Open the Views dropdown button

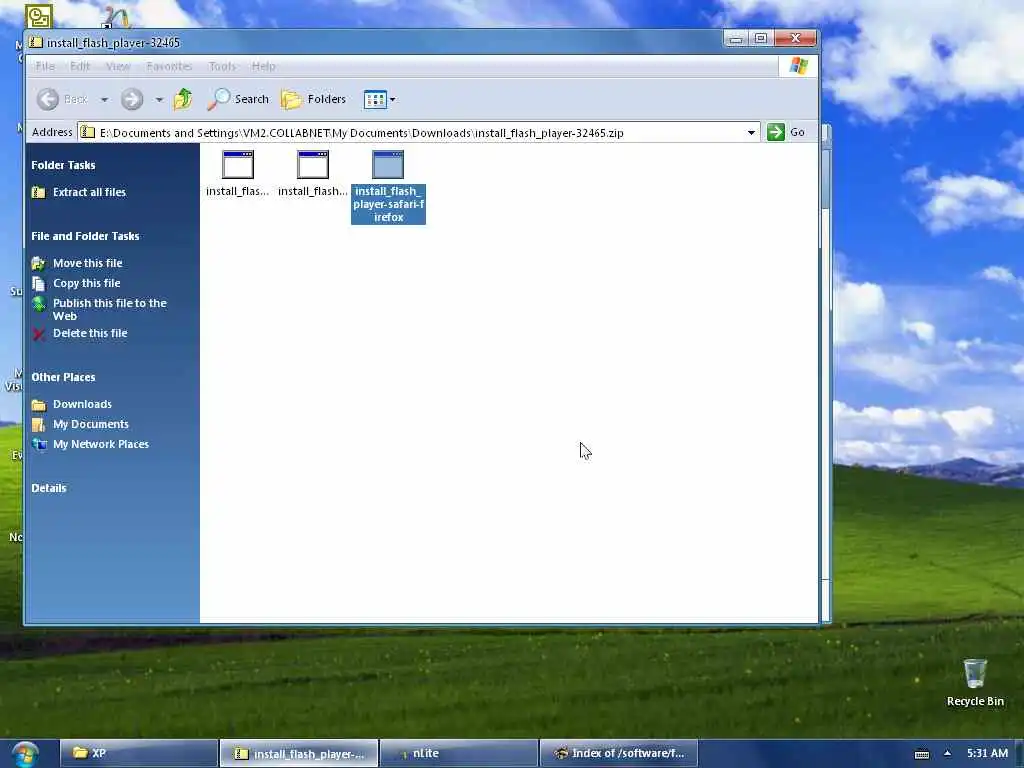point(379,100)
